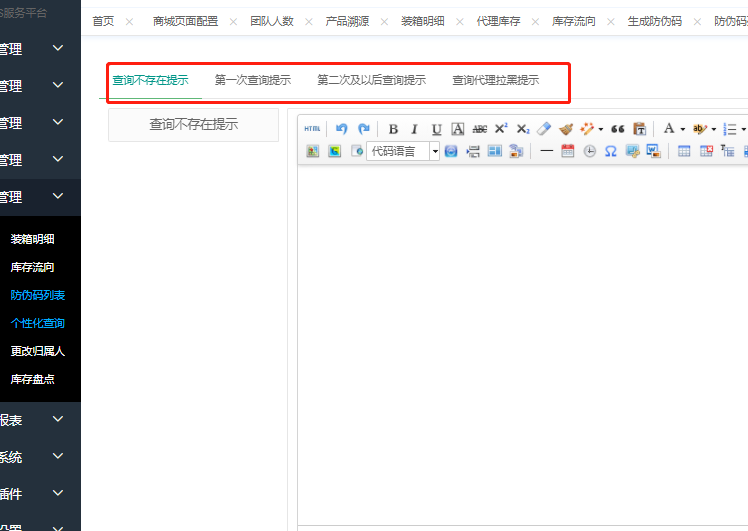The image size is (748, 531).
Task: Insert a blockquote with the quote icon
Action: [x=617, y=129]
